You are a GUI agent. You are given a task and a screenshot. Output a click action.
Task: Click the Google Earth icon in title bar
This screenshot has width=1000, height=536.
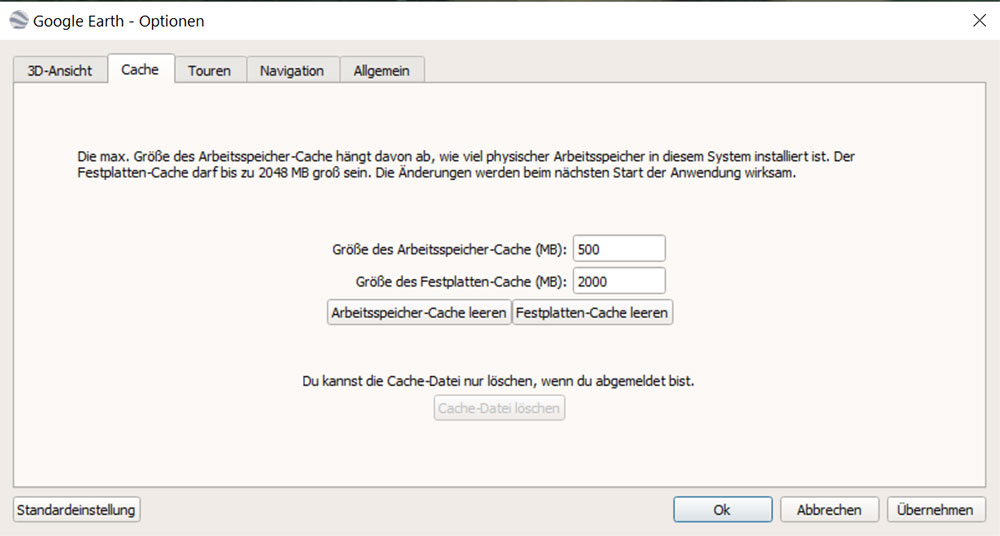(17, 20)
